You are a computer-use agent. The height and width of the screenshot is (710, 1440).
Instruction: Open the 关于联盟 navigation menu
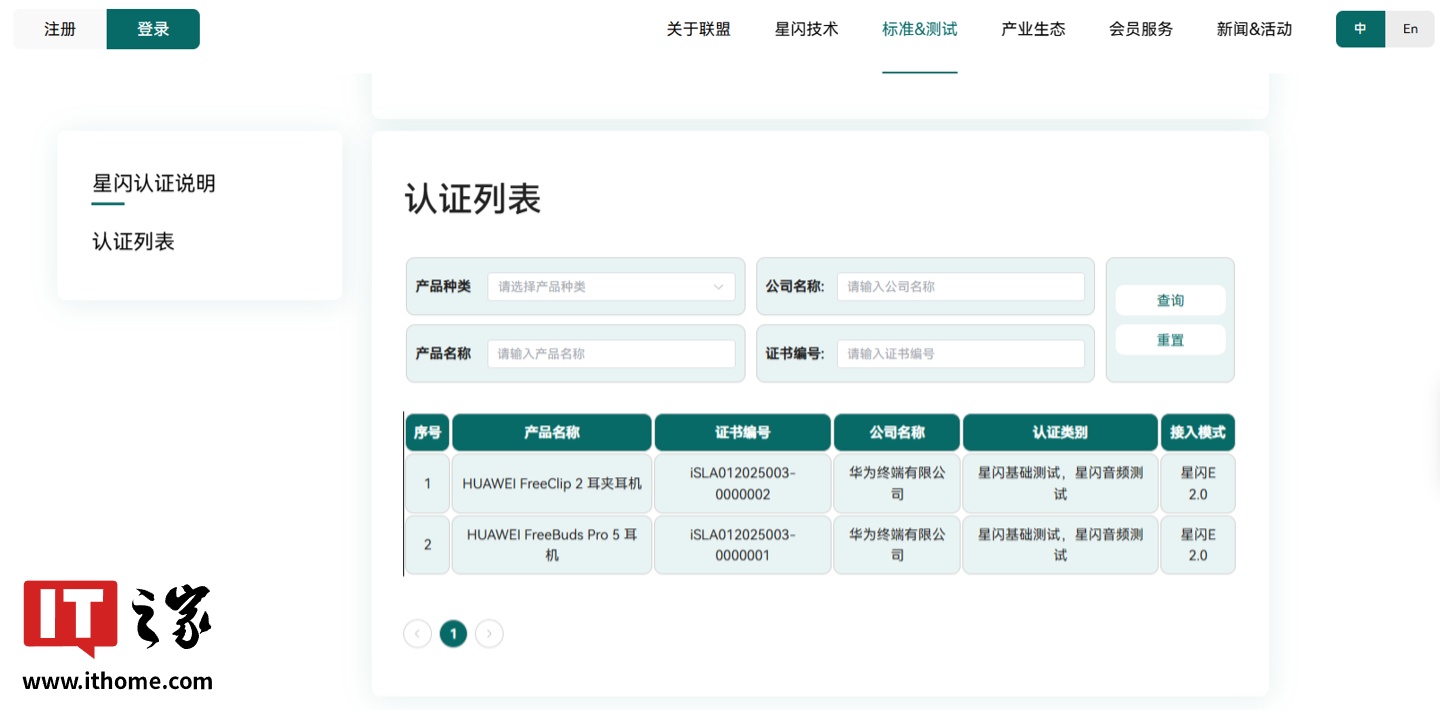(698, 30)
